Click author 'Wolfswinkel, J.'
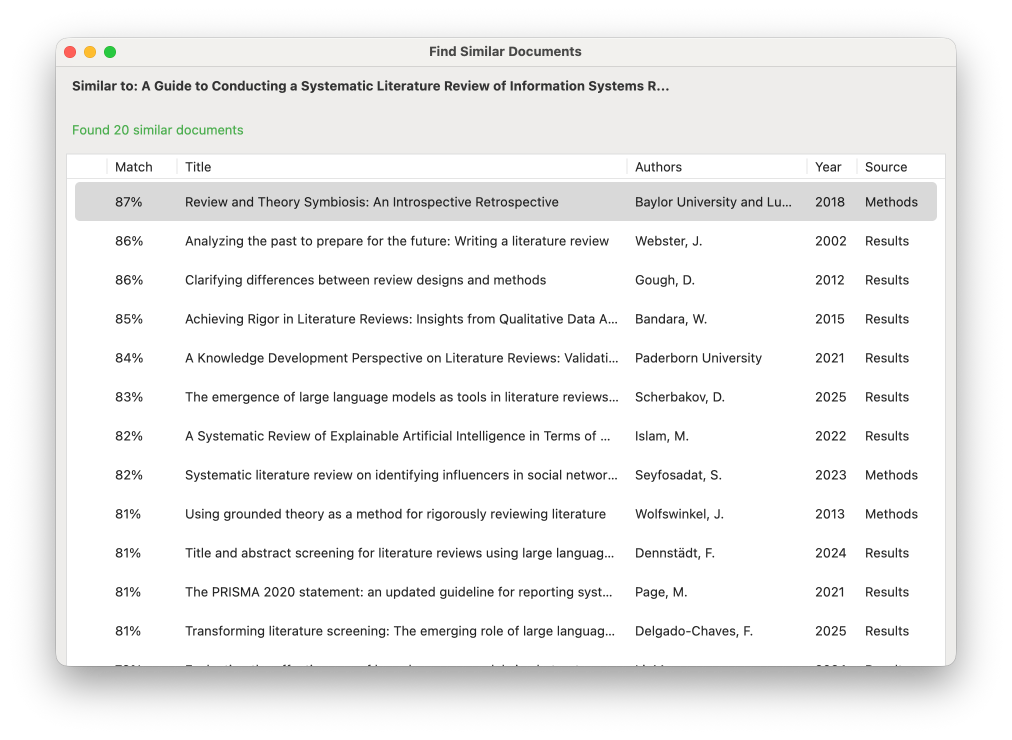Screen dimensions: 1012x740 click(x=680, y=514)
